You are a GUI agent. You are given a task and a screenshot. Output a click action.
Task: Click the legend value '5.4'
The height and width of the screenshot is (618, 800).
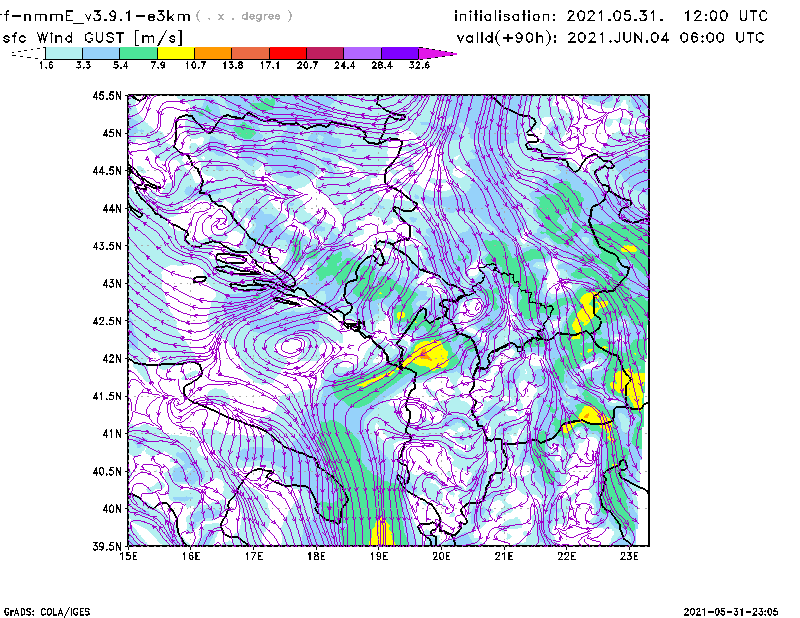tap(120, 65)
